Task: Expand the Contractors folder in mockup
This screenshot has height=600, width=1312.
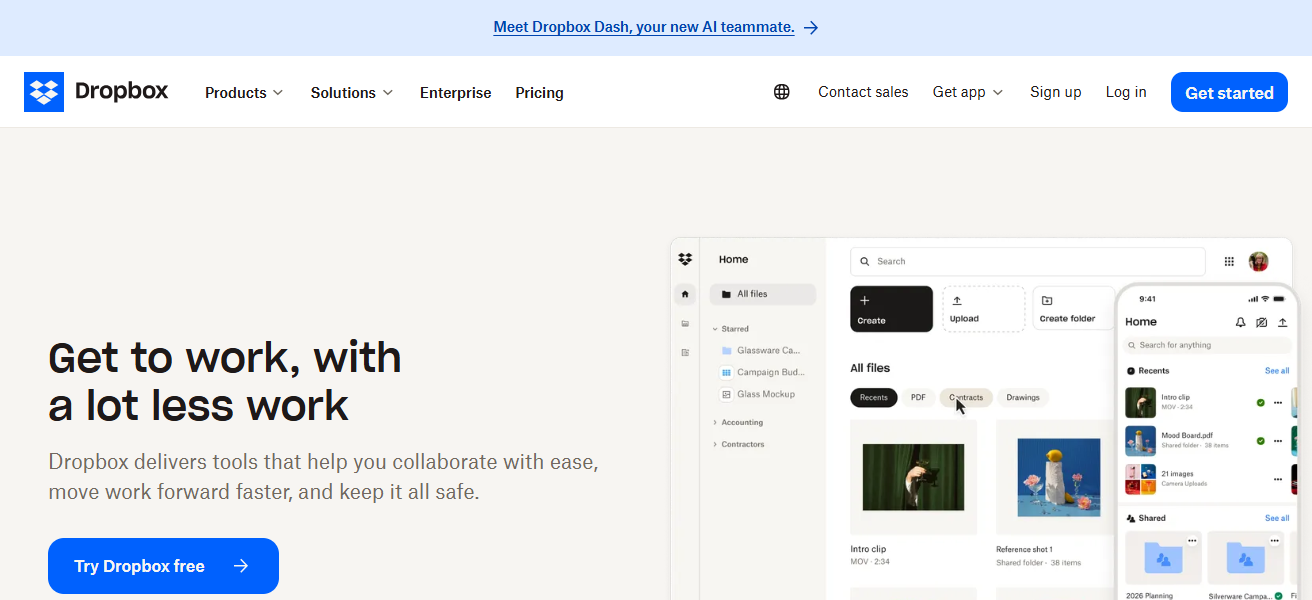Action: [x=715, y=444]
